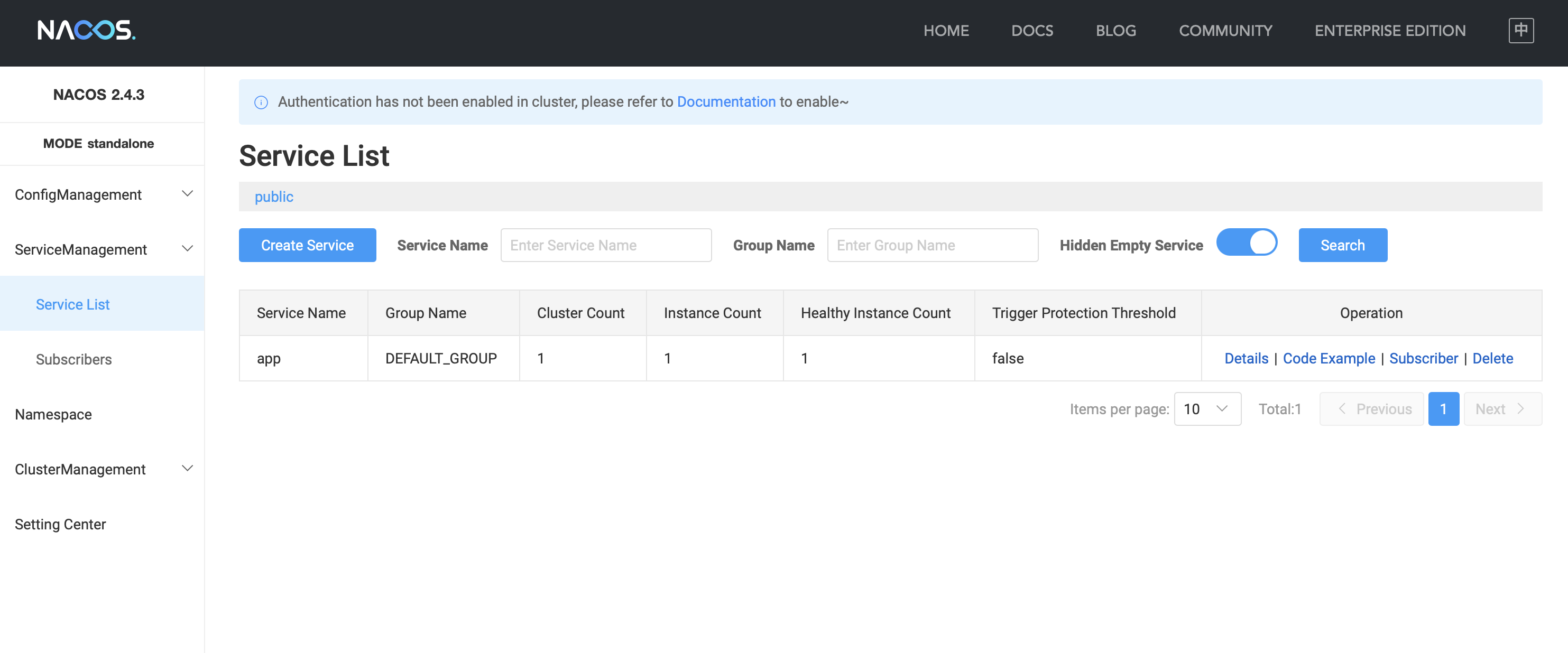Screen dimensions: 1568x653
Task: Click DEFAULT_GROUP cell
Action: 443,358
